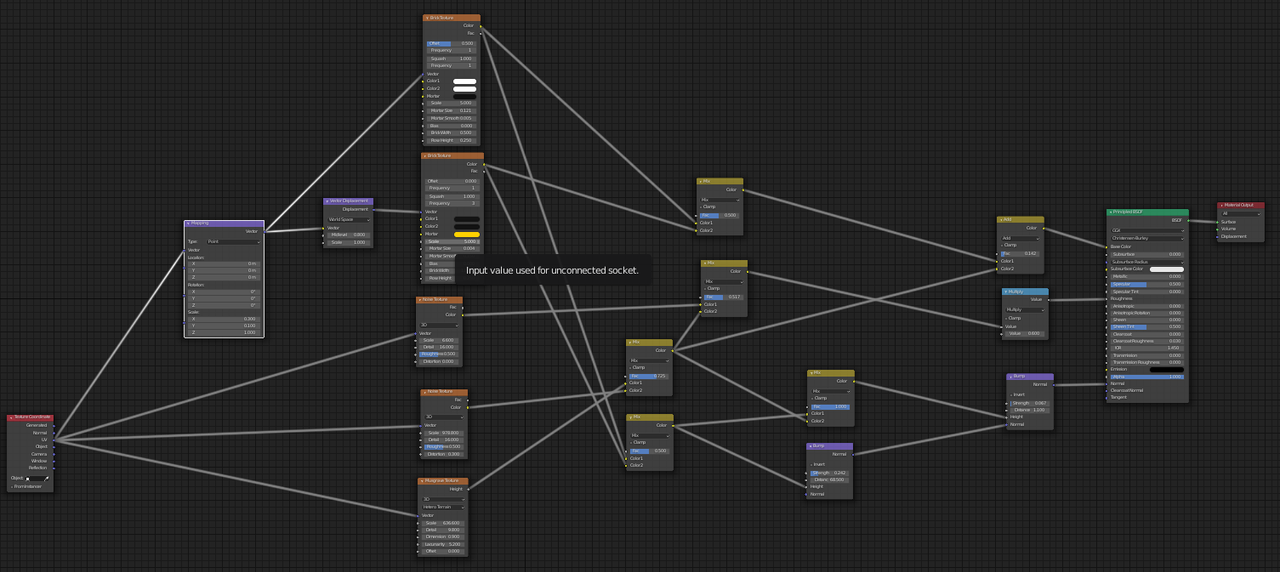Click the Height output socket on Musgrave Texture
Screen dimensions: 1280x572
468,489
